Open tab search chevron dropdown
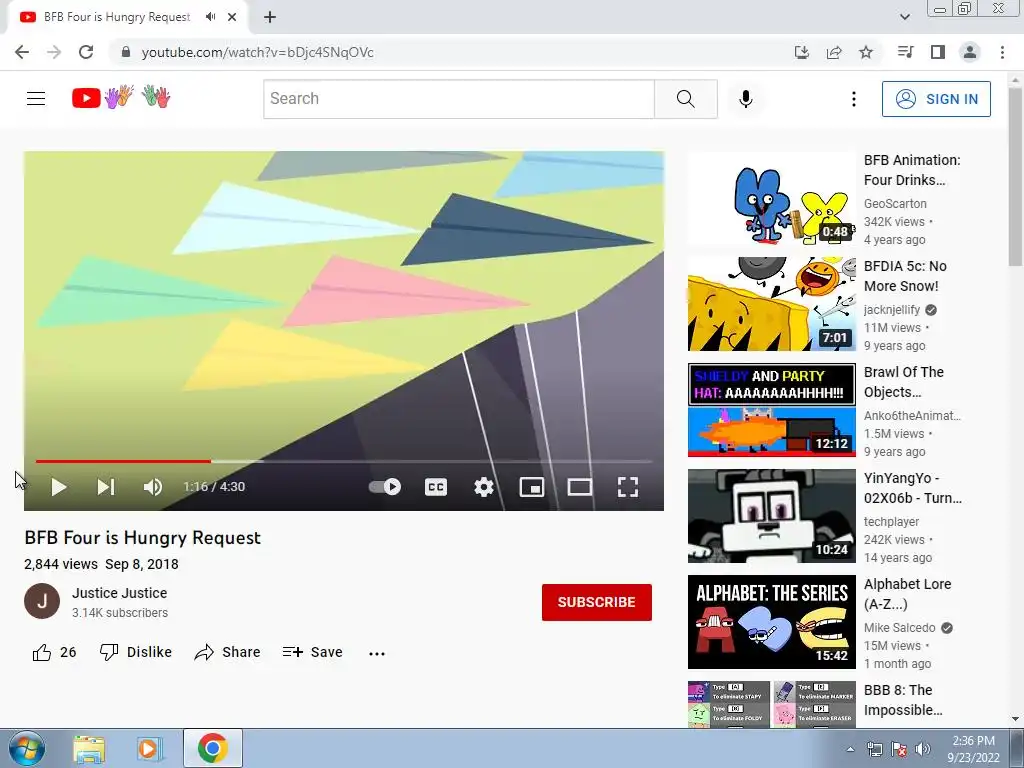The width and height of the screenshot is (1024, 768). (904, 17)
